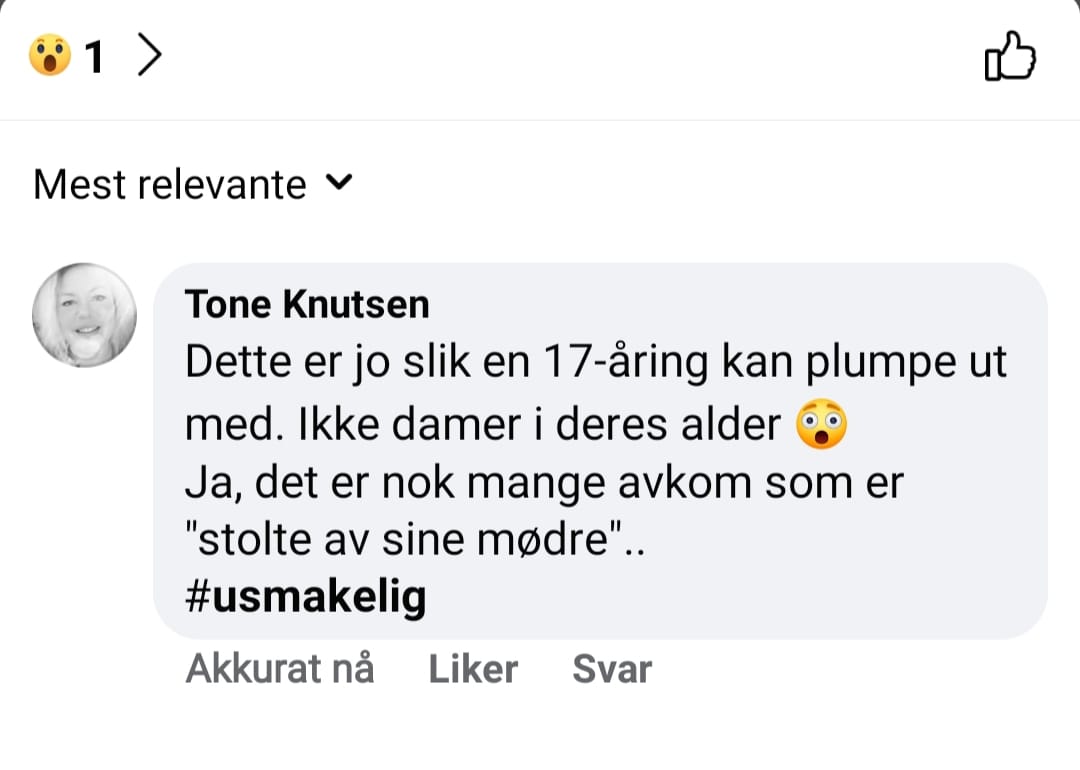Click the line Ja, det er nok mange avkom
This screenshot has height=770, width=1080.
pyautogui.click(x=544, y=483)
